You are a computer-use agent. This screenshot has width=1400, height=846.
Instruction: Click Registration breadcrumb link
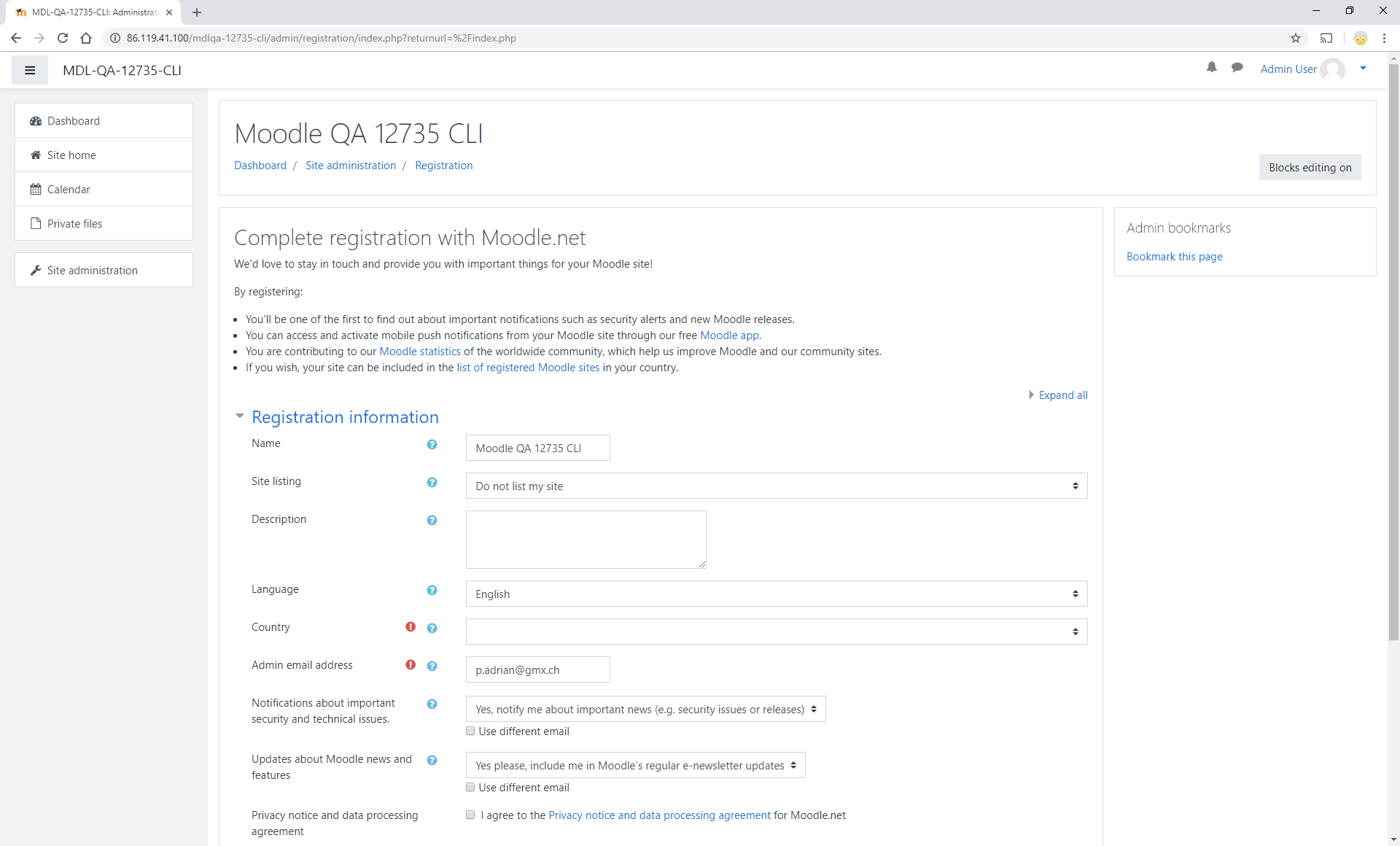(443, 166)
